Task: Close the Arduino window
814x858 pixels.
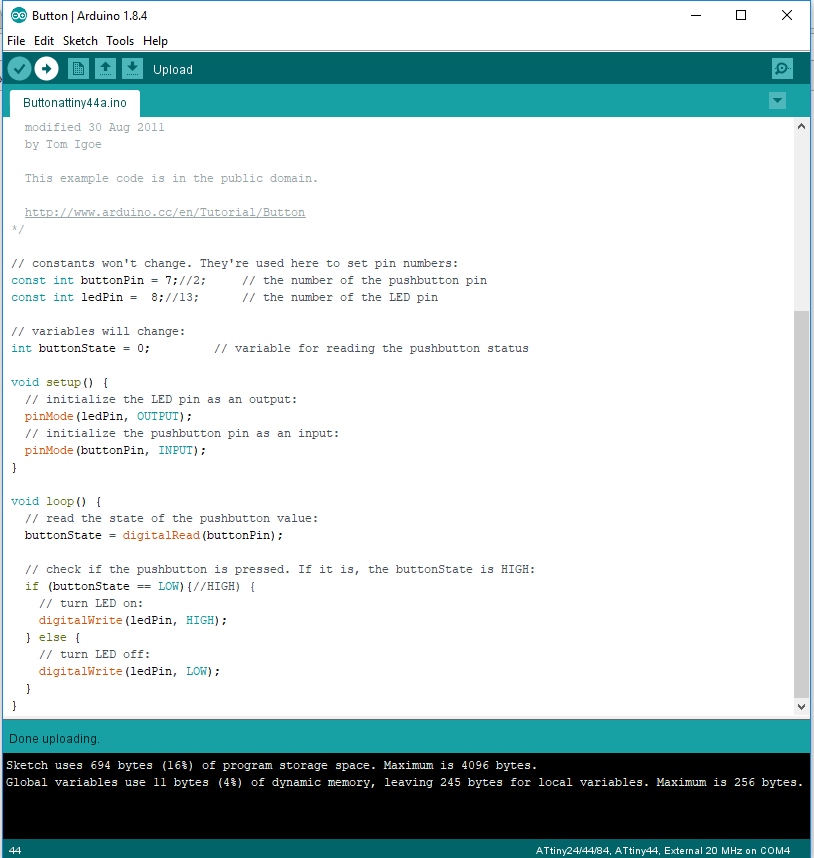Action: click(787, 15)
